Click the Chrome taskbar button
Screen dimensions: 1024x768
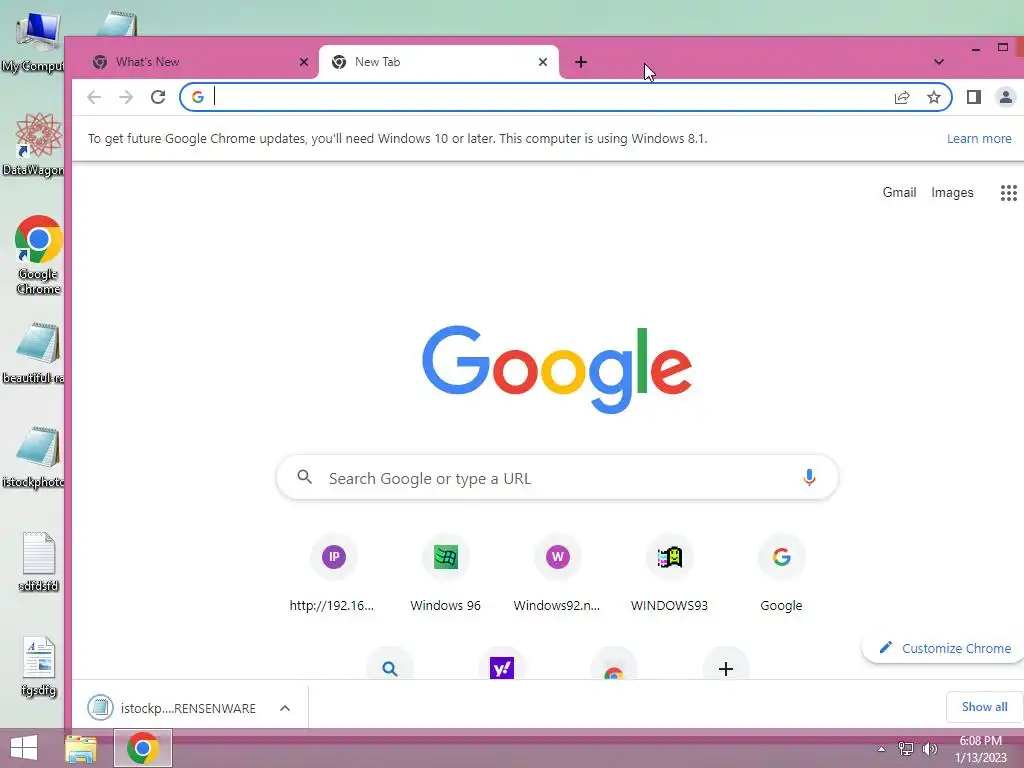click(142, 748)
